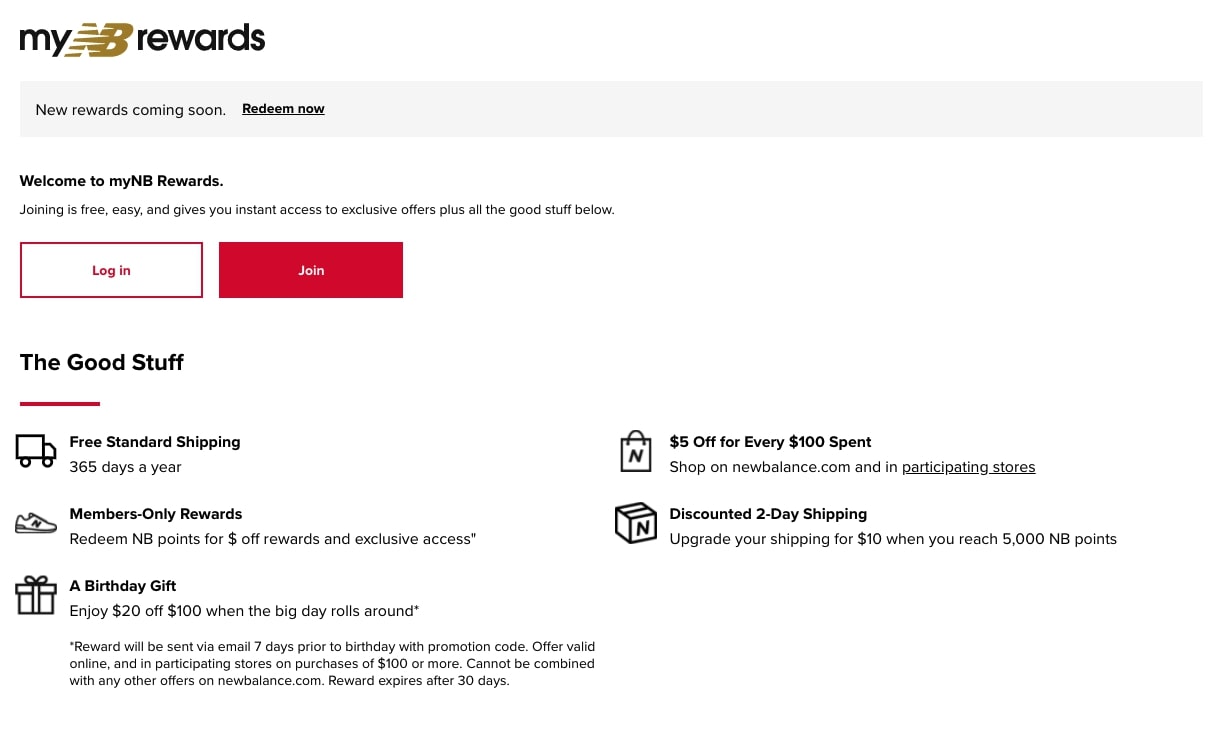
Task: Click the Discounted 2-Day Shipping heading
Action: (x=768, y=514)
